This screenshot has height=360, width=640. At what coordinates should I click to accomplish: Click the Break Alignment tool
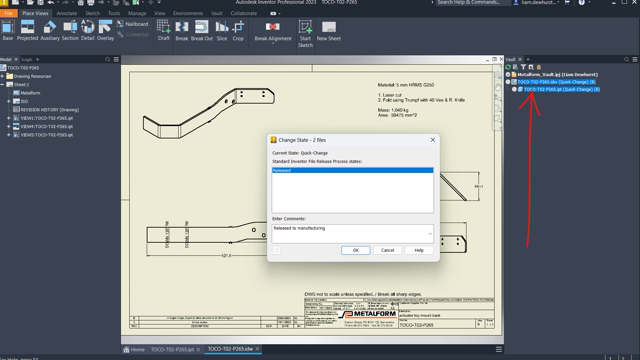pyautogui.click(x=273, y=32)
